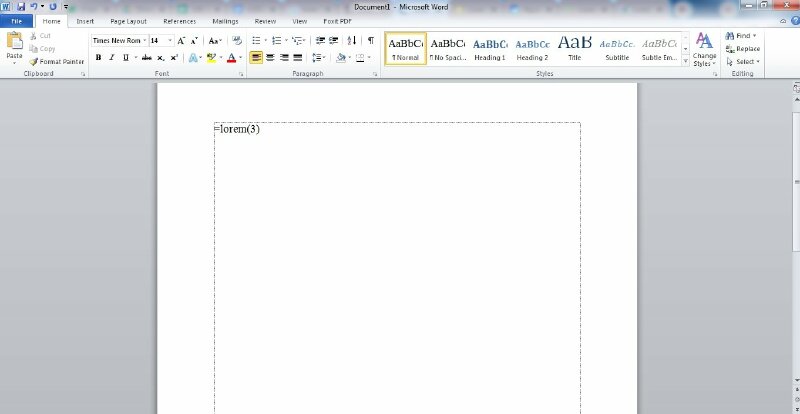Toggle Subscript formatting
Image resolution: width=800 pixels, height=414 pixels.
click(x=160, y=58)
